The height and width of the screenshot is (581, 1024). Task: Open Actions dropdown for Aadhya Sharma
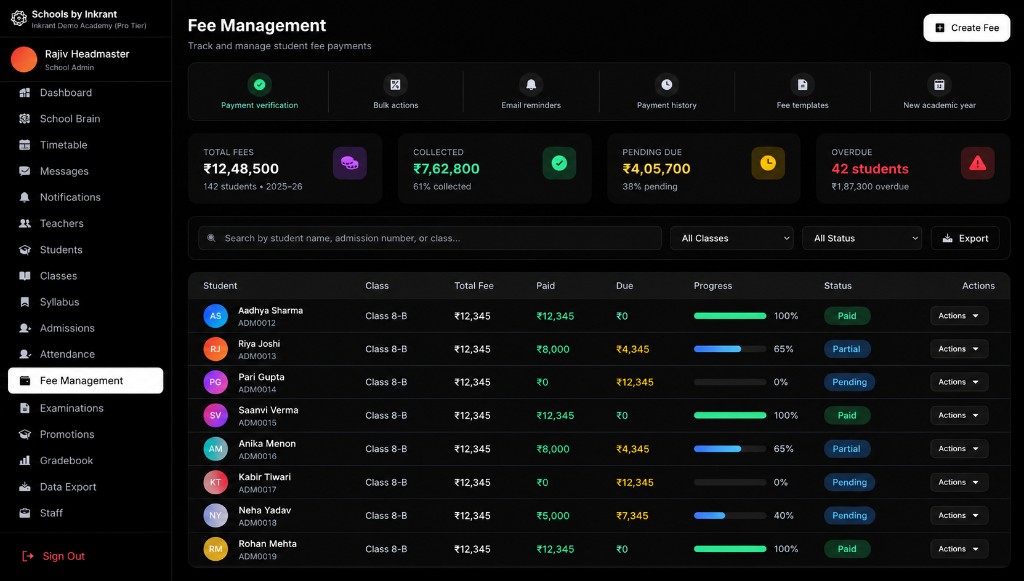point(959,316)
